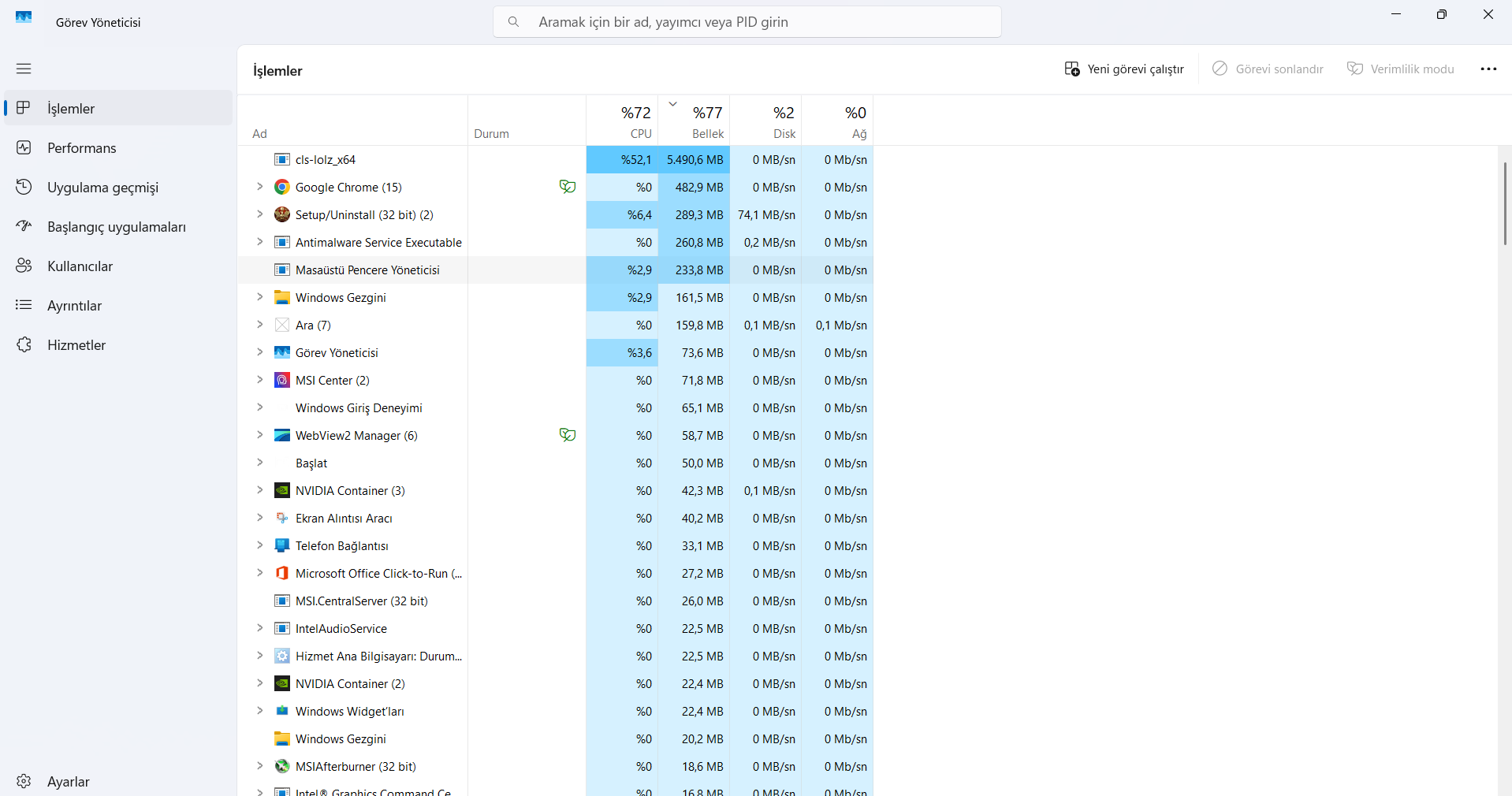Click the Antimalware Service Executable icon
1512x796 pixels.
[281, 242]
